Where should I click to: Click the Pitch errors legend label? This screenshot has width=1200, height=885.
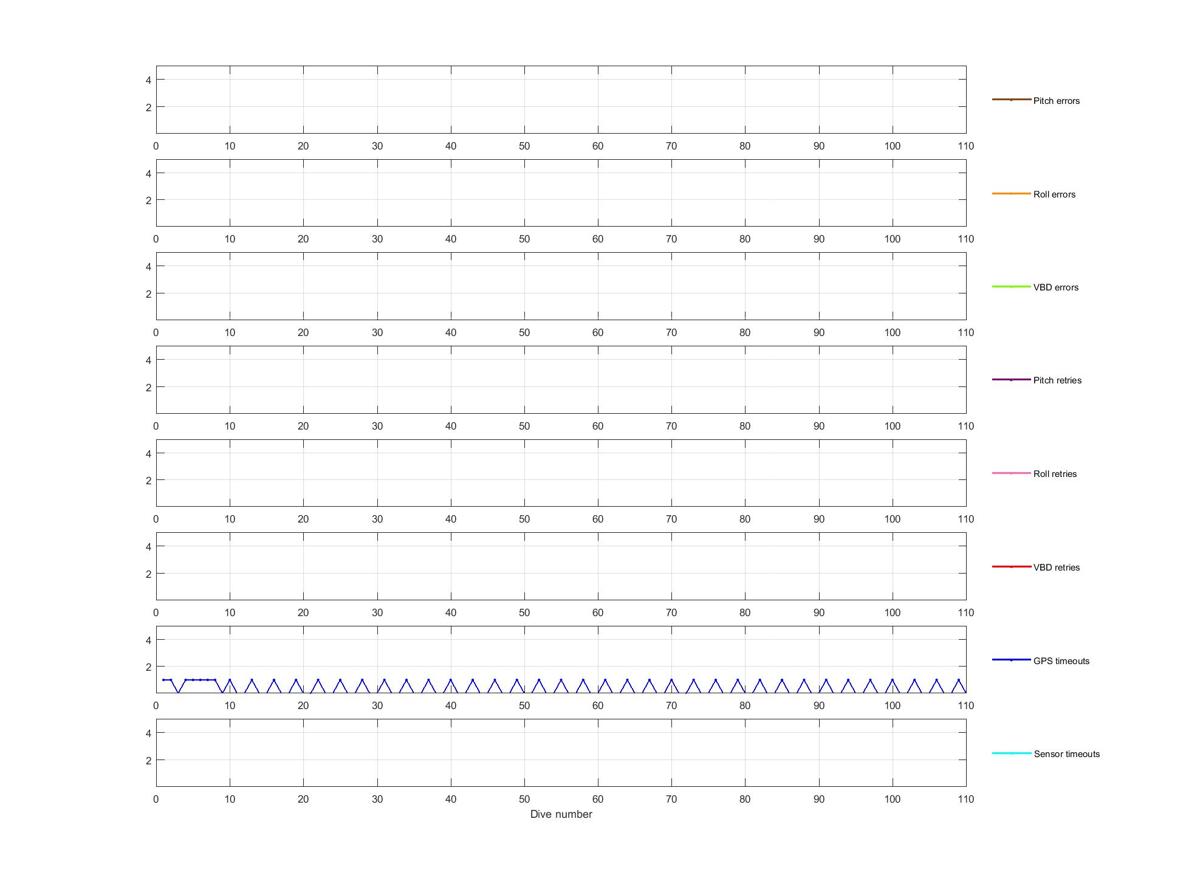pyautogui.click(x=1056, y=101)
